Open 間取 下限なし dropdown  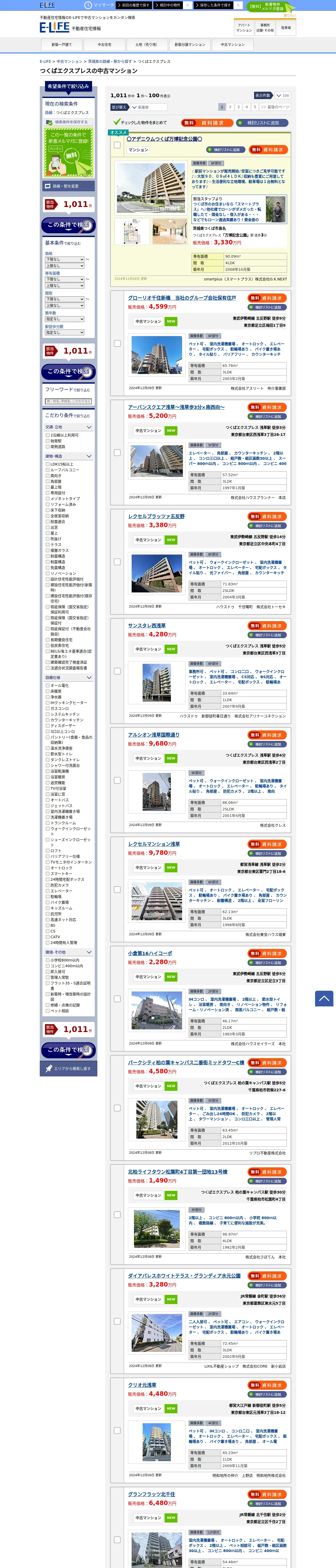pos(64,299)
